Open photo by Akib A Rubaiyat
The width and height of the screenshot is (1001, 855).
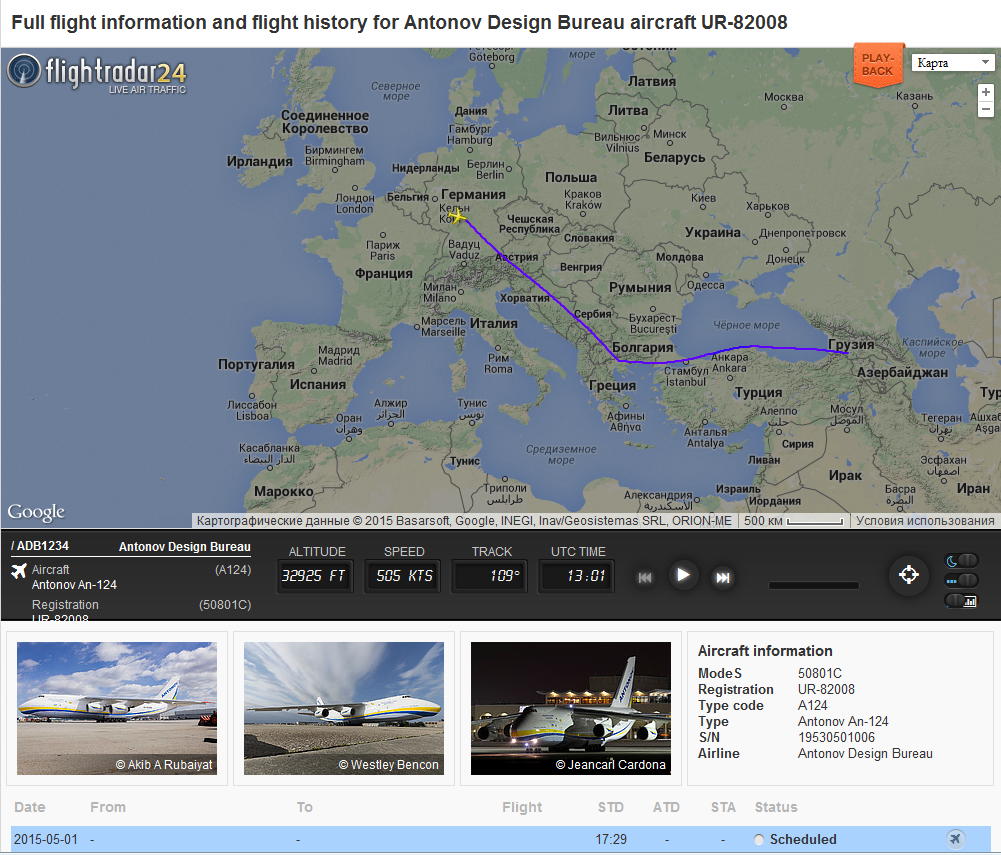point(117,708)
